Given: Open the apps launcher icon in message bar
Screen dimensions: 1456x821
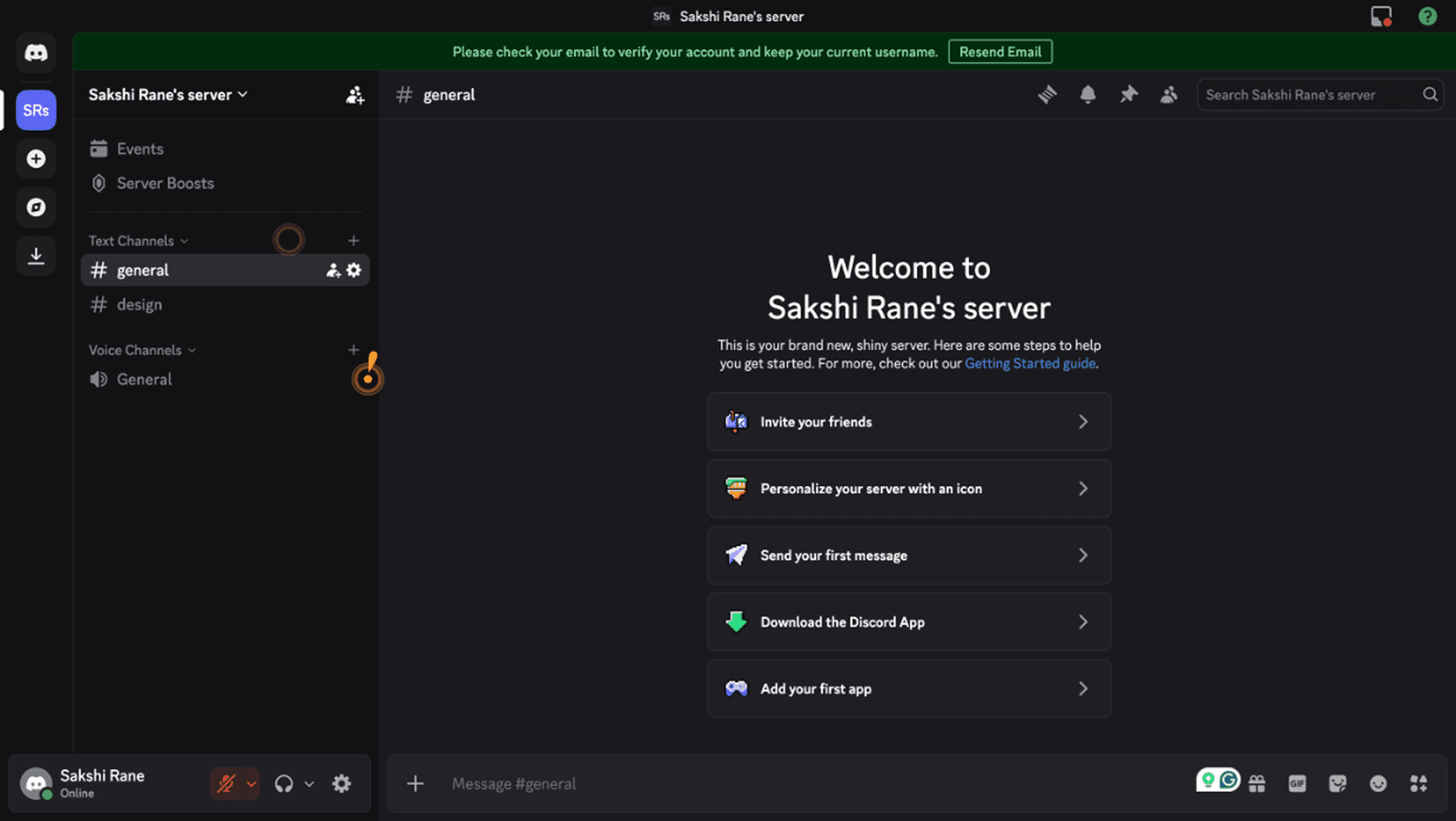Looking at the screenshot, I should coord(1418,783).
